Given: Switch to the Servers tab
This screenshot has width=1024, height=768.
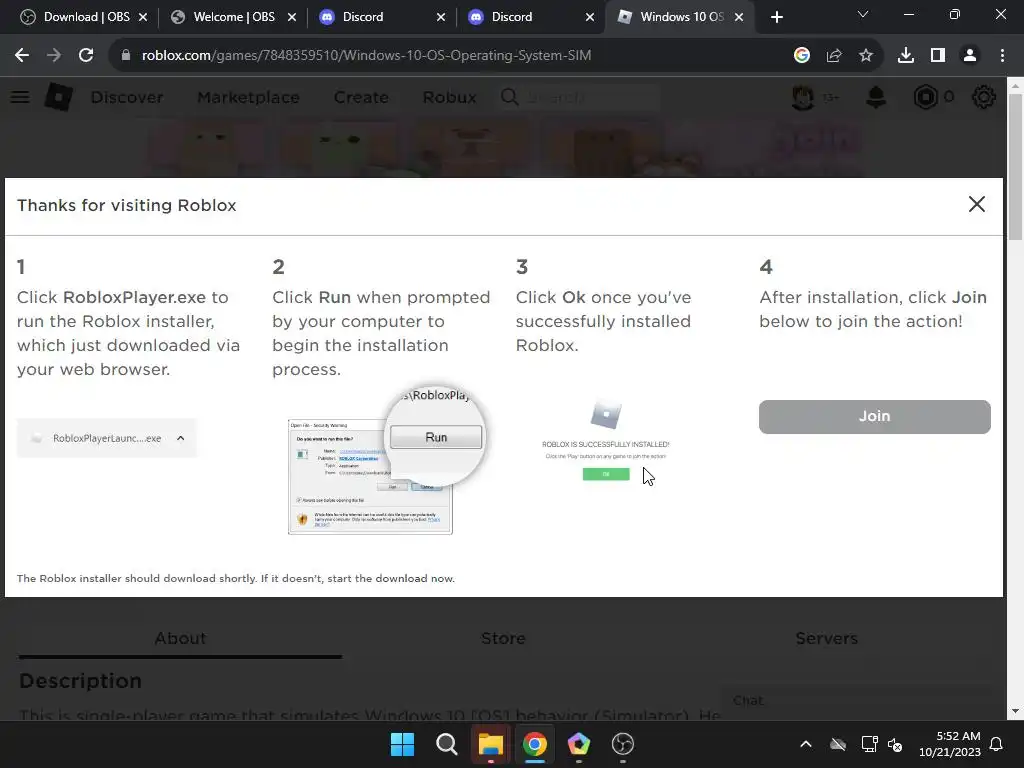Looking at the screenshot, I should tap(826, 638).
